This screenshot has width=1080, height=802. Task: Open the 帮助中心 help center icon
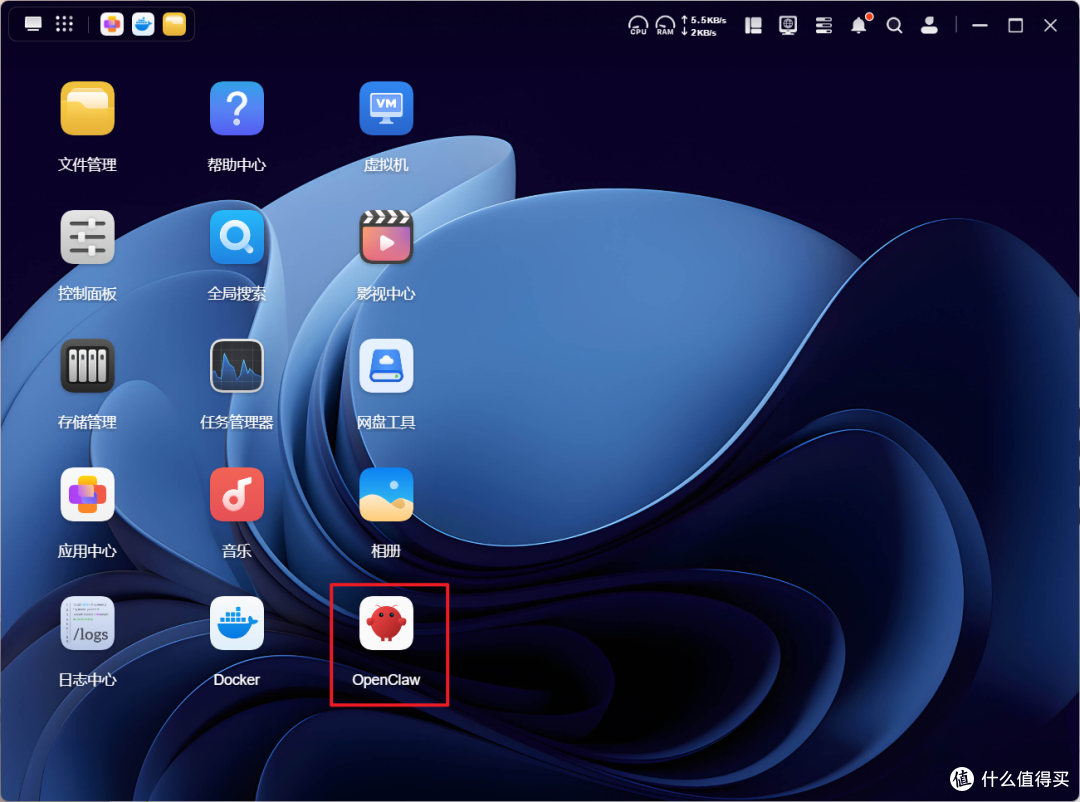point(237,108)
